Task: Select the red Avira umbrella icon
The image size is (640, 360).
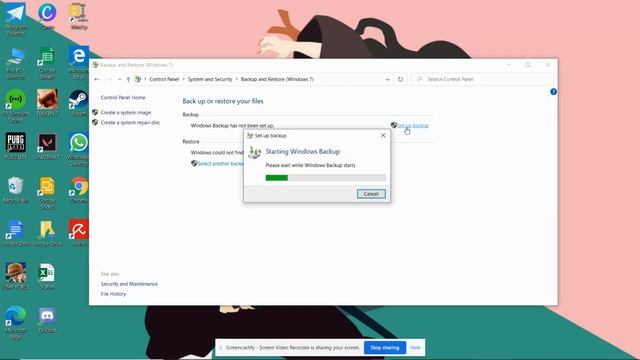Action: point(78,233)
